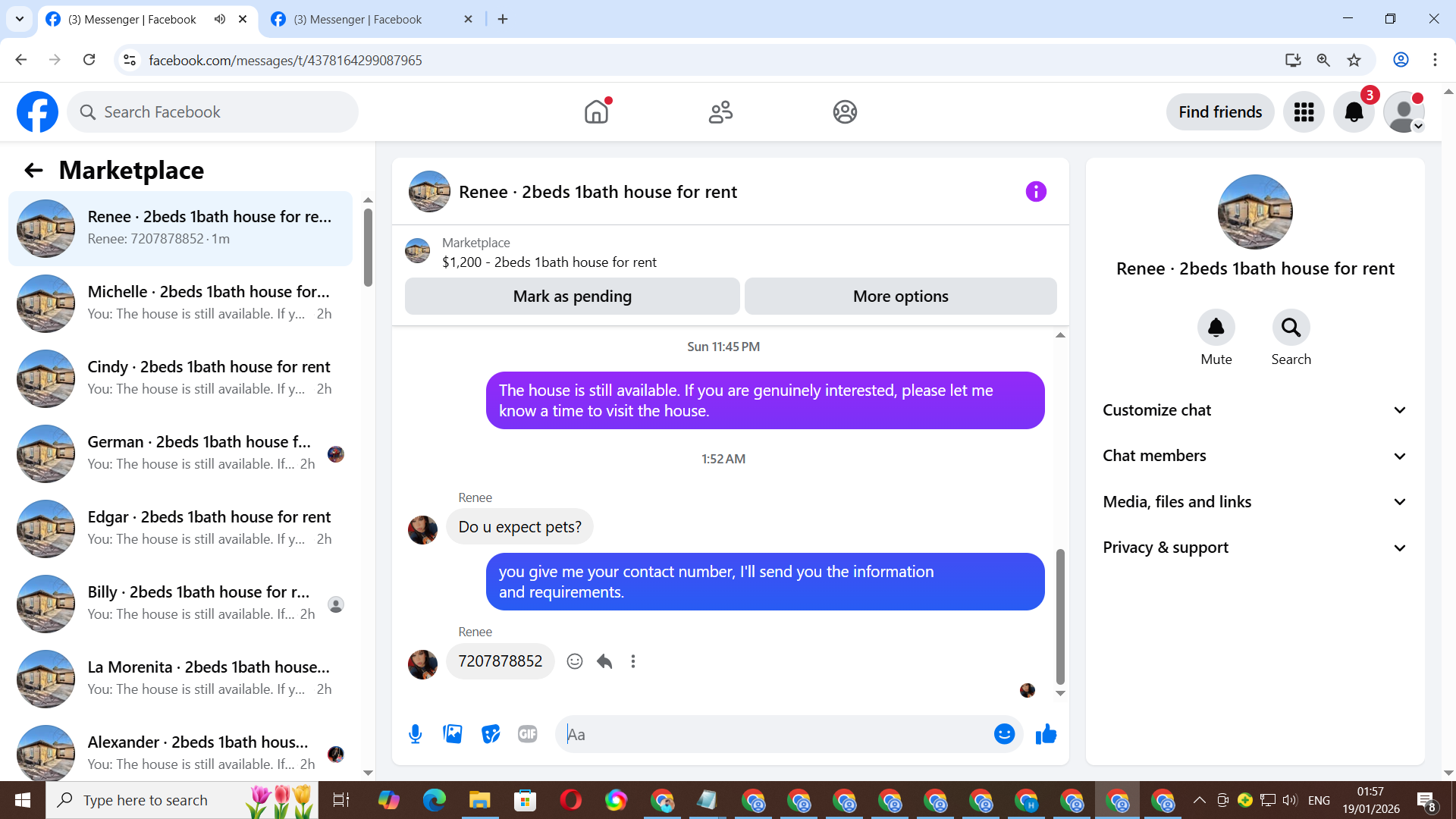Screen dimensions: 1456x819
Task: Open Renee conversation in chat list
Action: (x=180, y=228)
